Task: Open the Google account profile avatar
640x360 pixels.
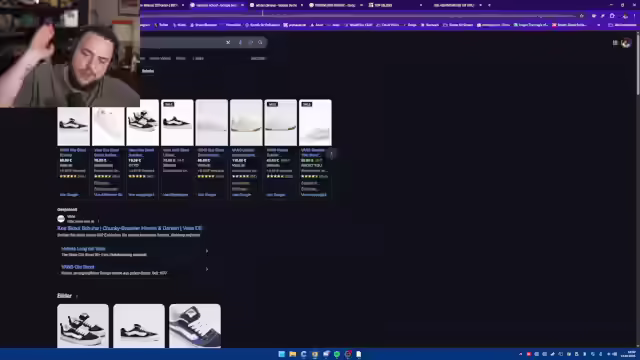Action: point(626,43)
